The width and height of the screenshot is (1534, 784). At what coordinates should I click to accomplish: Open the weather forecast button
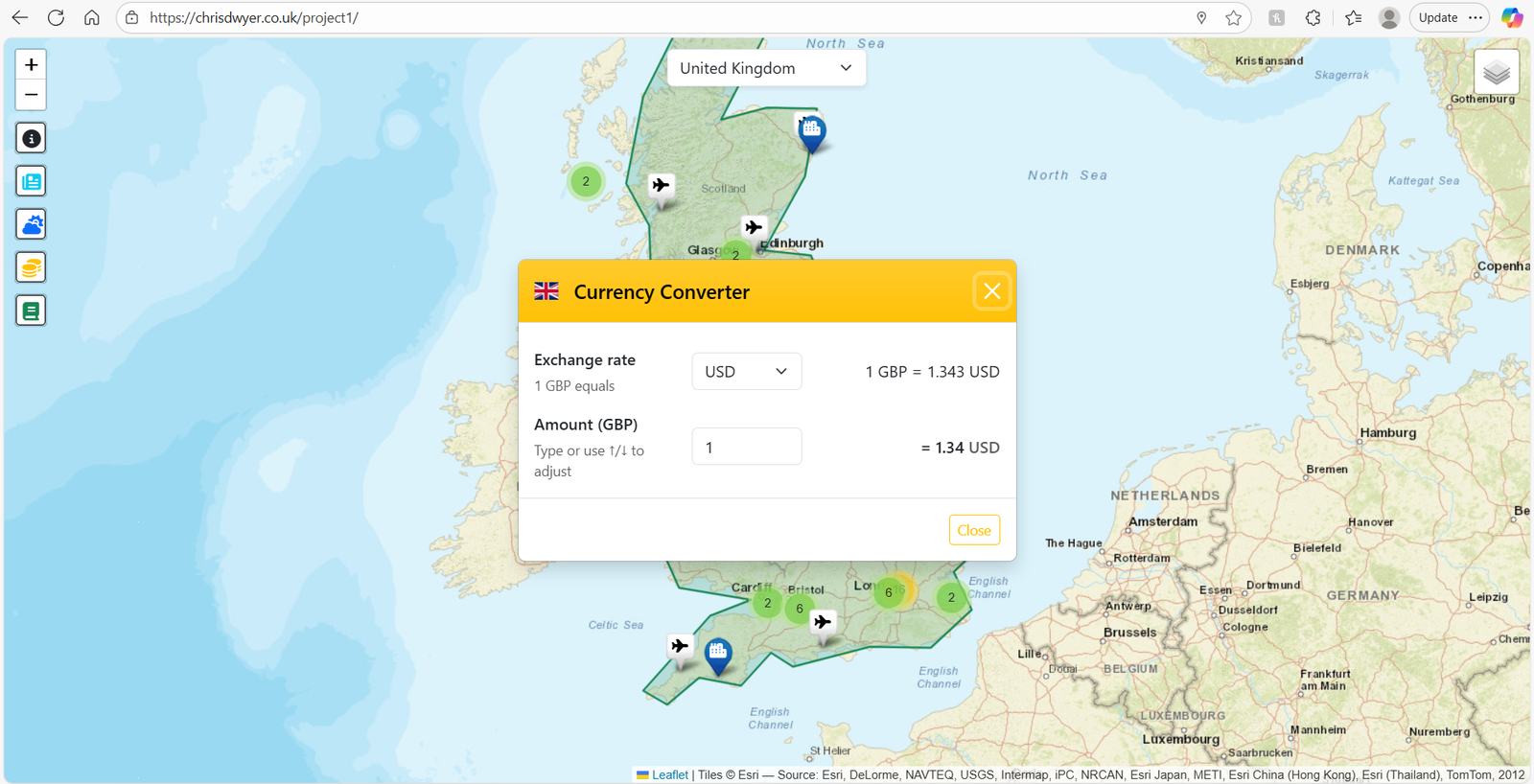[x=31, y=225]
